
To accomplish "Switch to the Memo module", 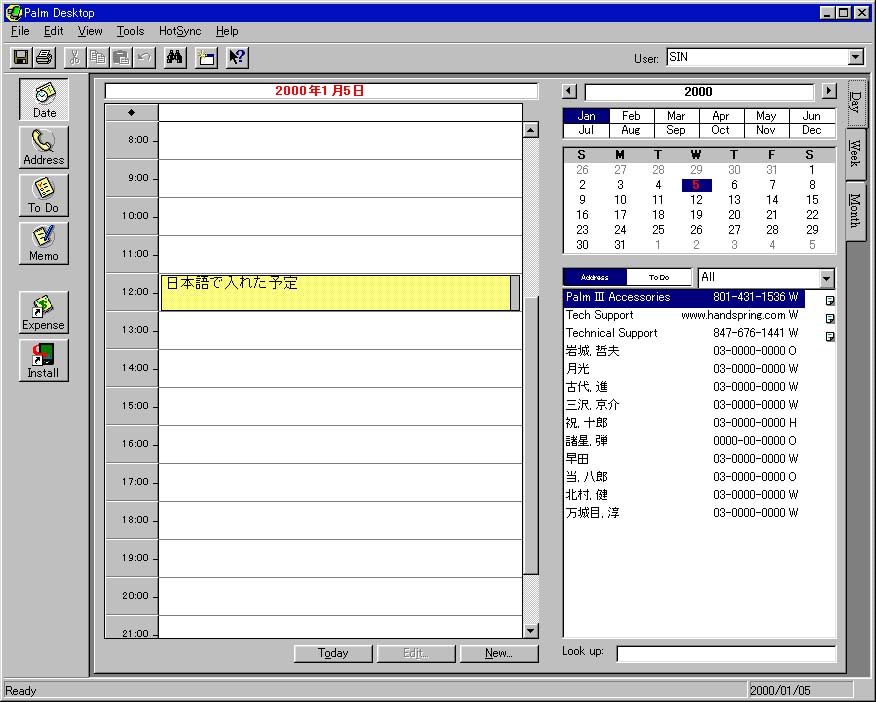I will [x=44, y=243].
